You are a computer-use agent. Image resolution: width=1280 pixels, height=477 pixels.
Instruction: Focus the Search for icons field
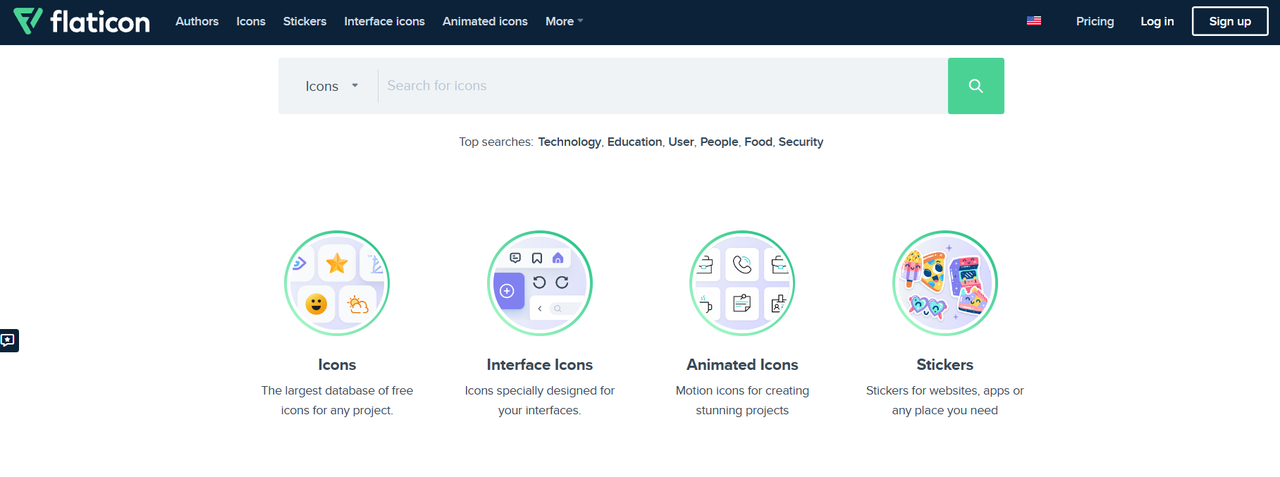(662, 86)
